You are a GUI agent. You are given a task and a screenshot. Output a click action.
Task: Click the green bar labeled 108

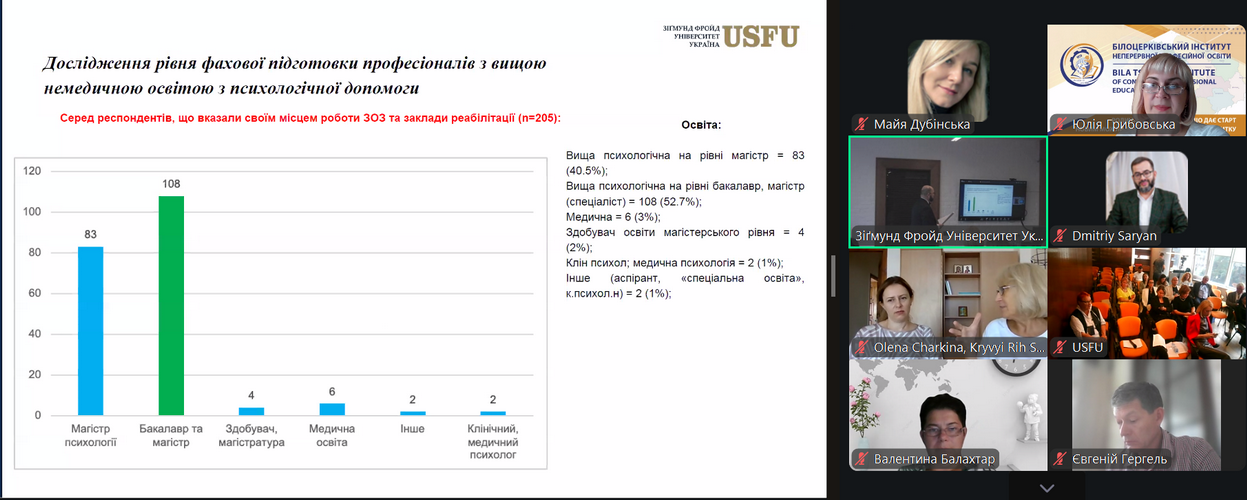tap(171, 305)
